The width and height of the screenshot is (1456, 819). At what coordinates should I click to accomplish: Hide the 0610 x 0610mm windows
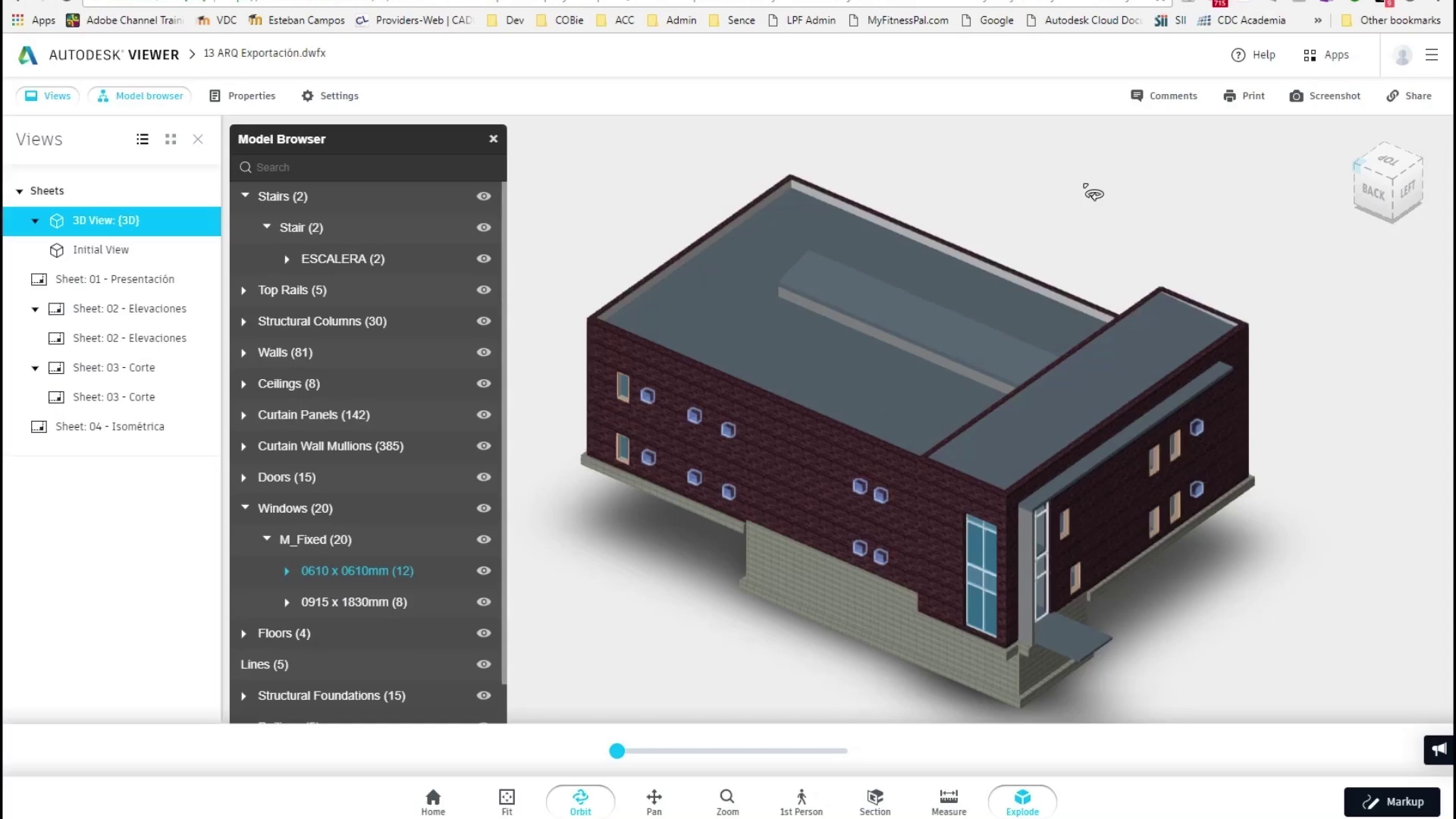(484, 571)
